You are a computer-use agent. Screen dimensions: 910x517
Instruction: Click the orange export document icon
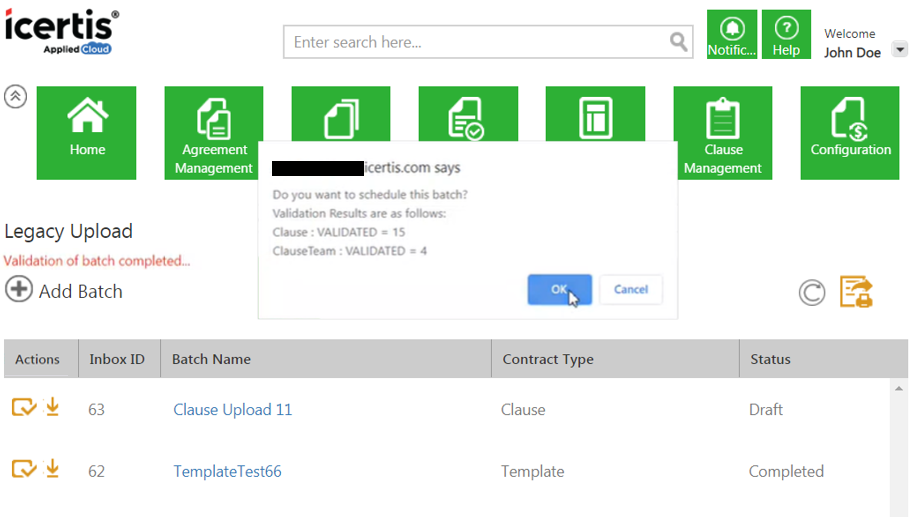pos(856,291)
